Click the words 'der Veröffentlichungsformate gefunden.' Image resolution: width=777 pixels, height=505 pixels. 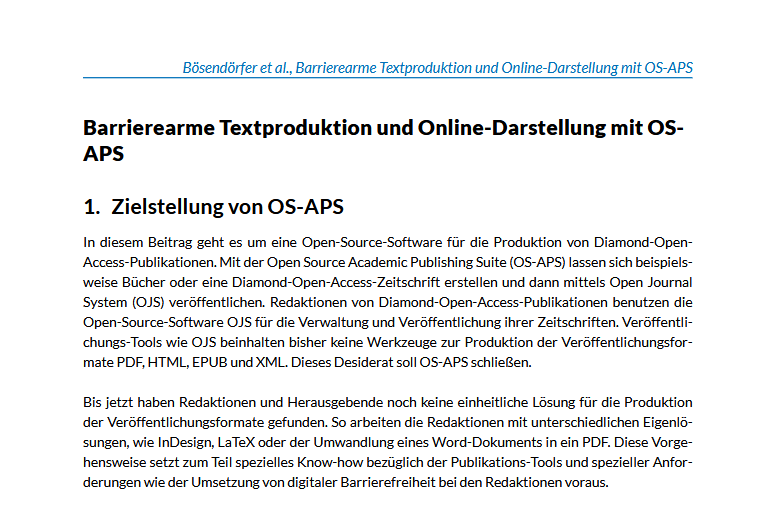[x=205, y=422]
